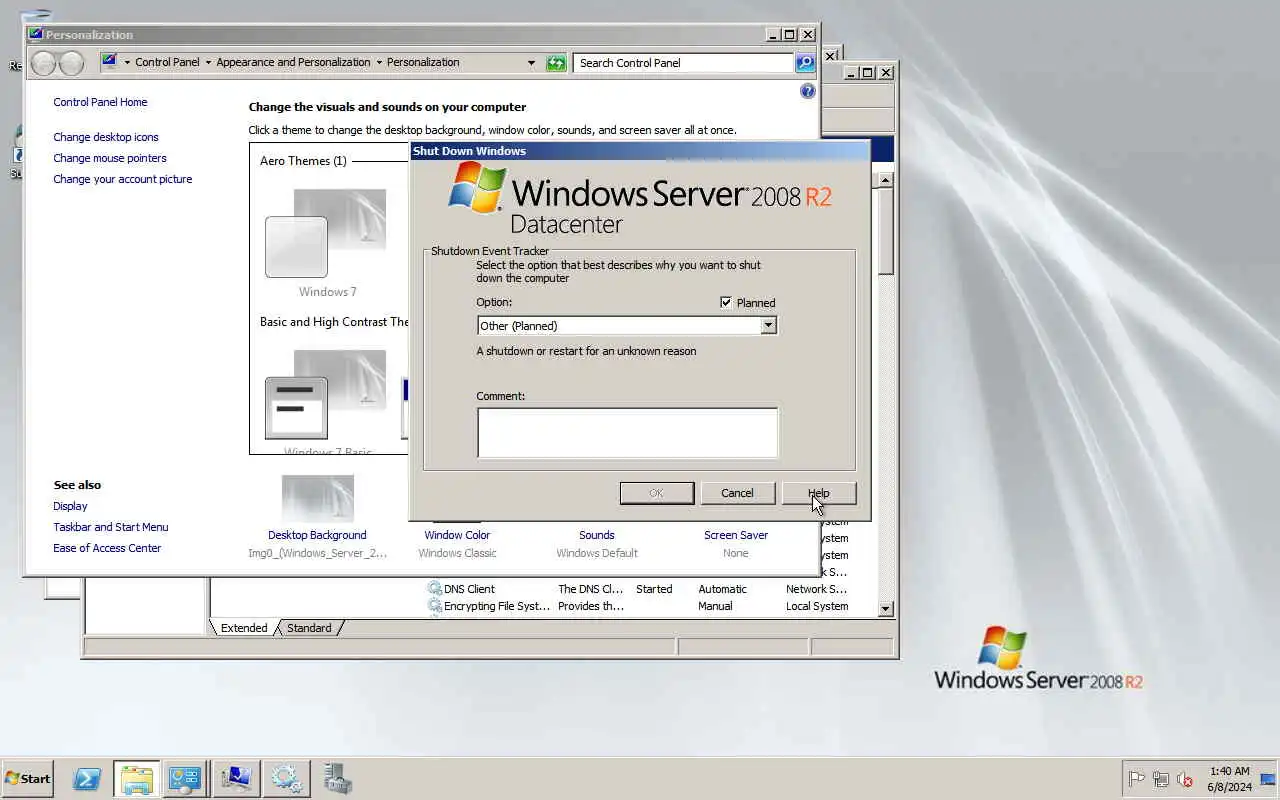Image resolution: width=1280 pixels, height=800 pixels.
Task: Click the Forward arrow in the Personalization window
Action: (x=71, y=63)
